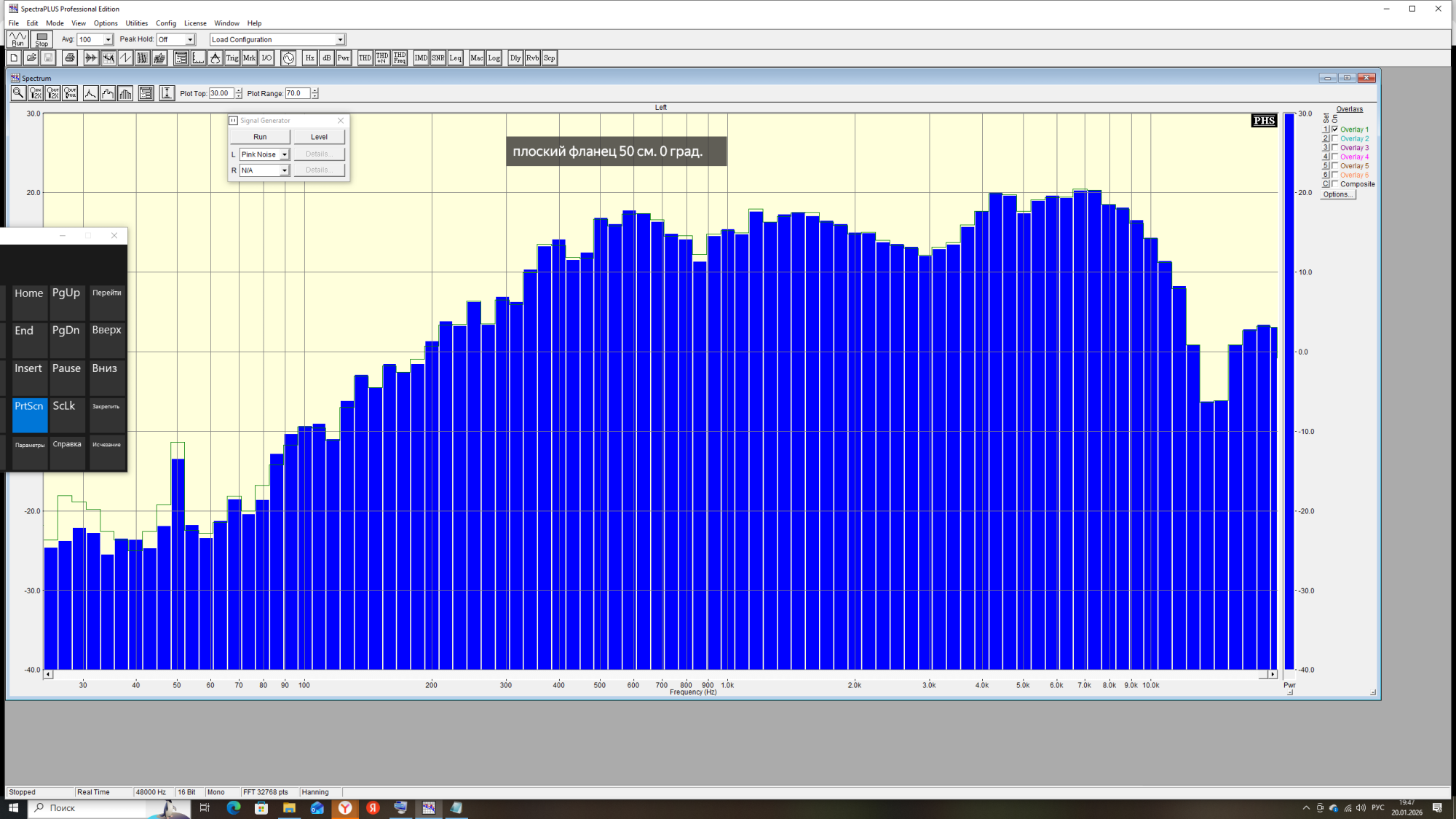Image resolution: width=1456 pixels, height=819 pixels.
Task: Switch to bar graph plot view
Action: point(125,93)
